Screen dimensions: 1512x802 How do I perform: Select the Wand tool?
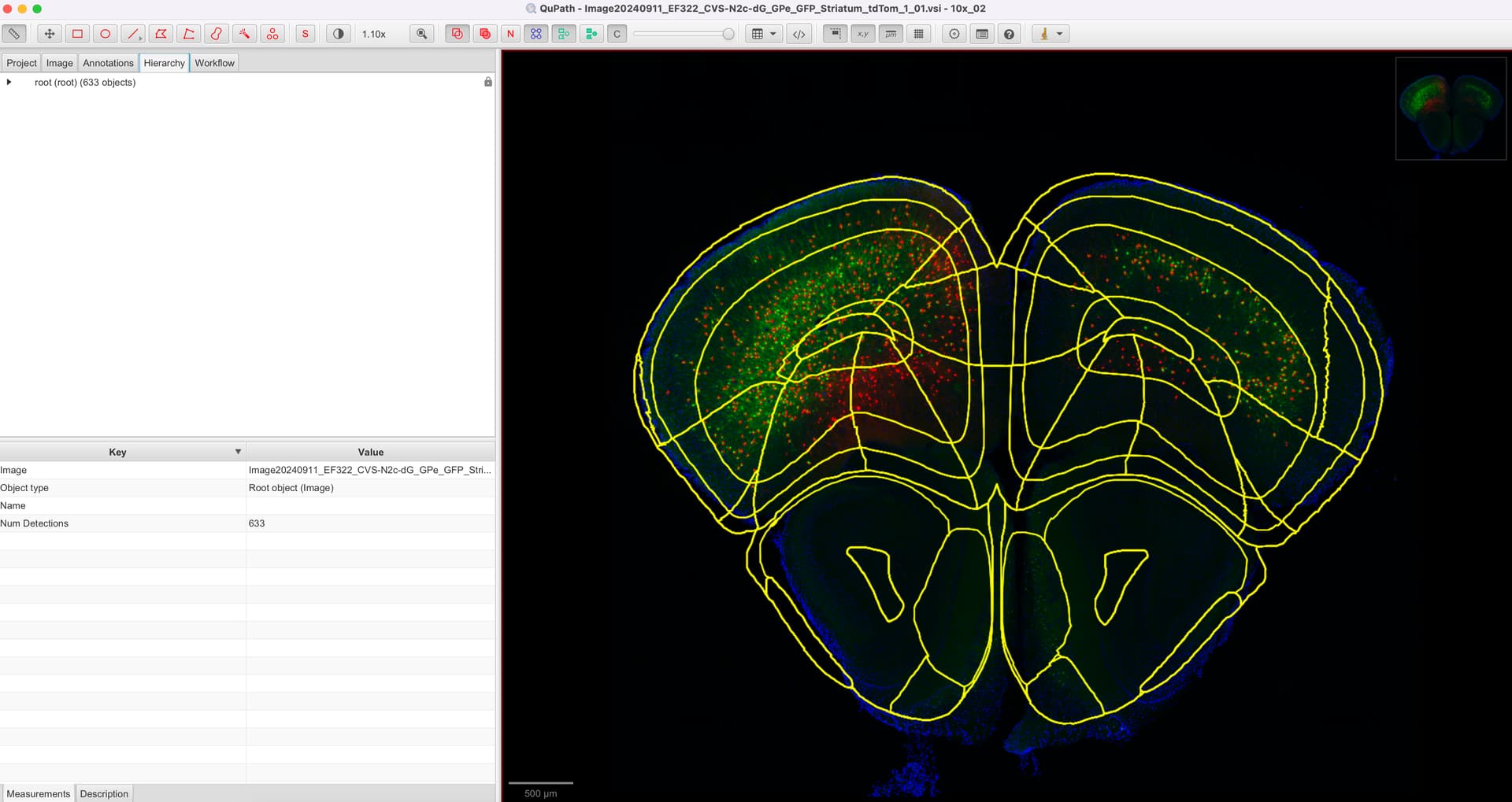[245, 33]
